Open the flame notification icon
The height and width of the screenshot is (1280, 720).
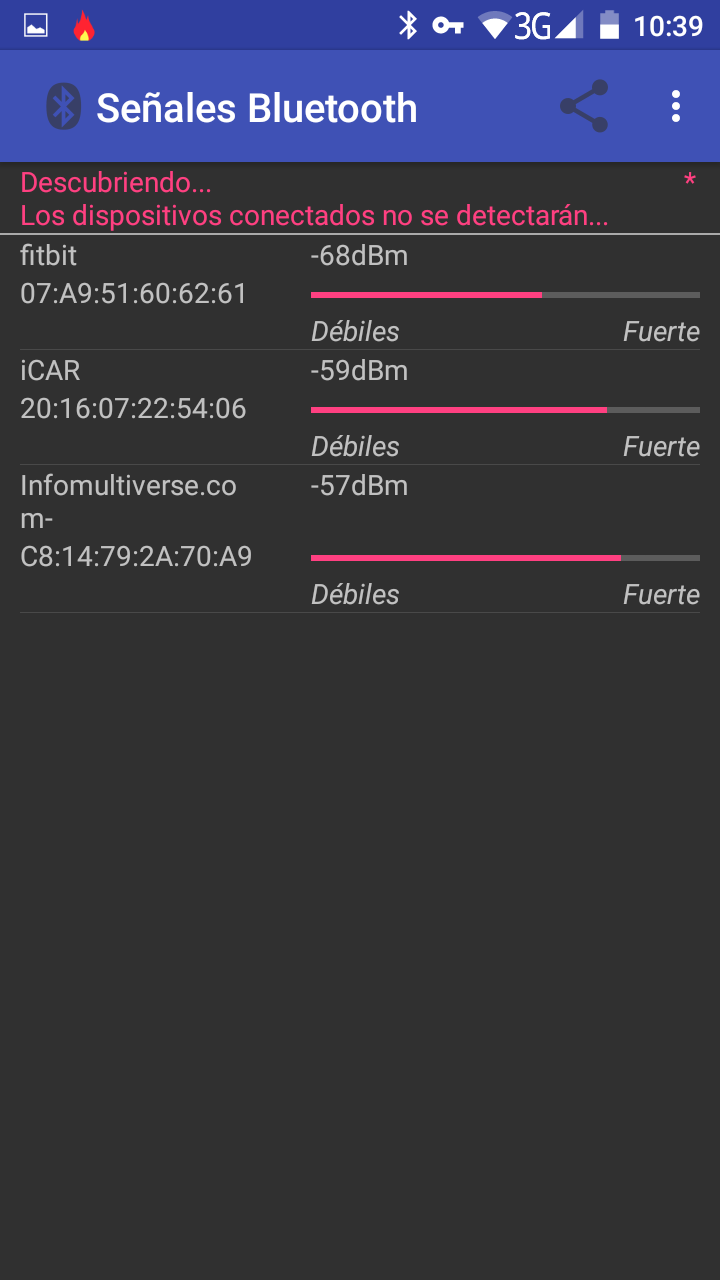point(84,26)
